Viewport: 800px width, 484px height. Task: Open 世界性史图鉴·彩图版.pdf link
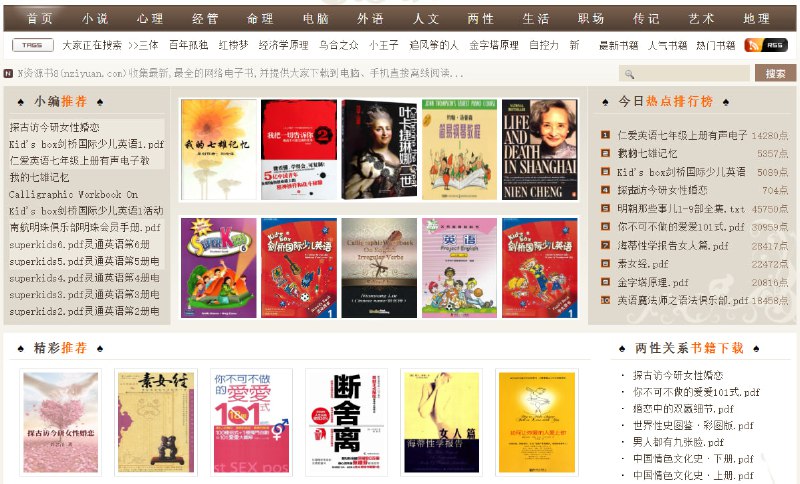(693, 425)
